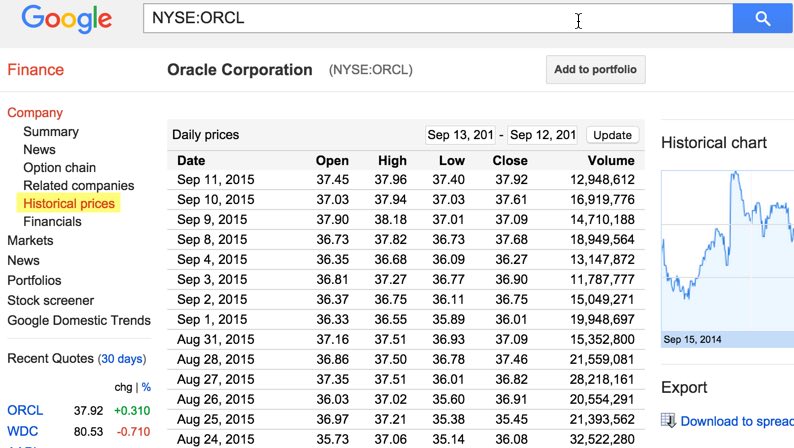Click the high price 38.18 for Sep 9
Screen dimensions: 794x448
(390, 220)
